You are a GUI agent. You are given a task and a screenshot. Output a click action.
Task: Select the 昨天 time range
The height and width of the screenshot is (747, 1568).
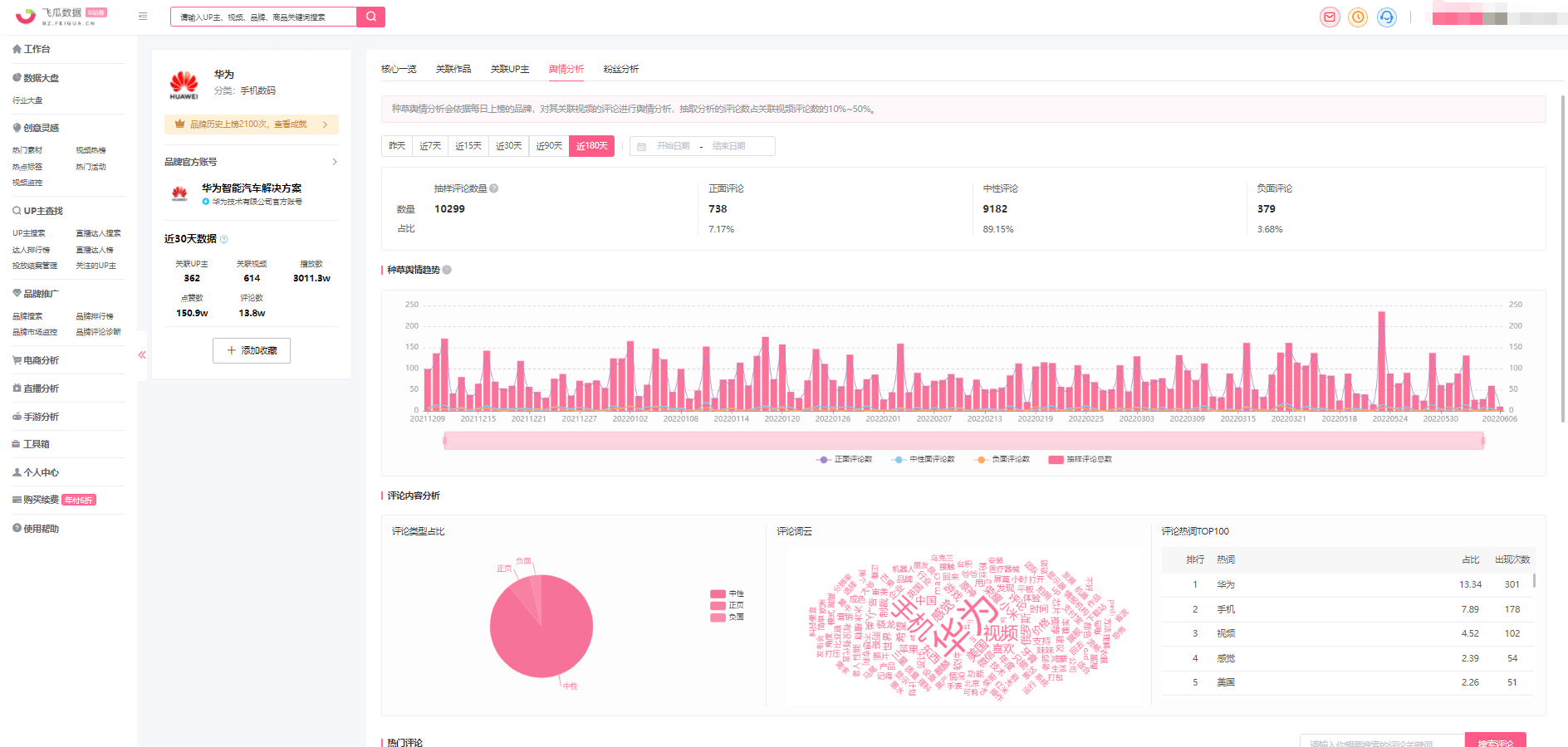(398, 145)
